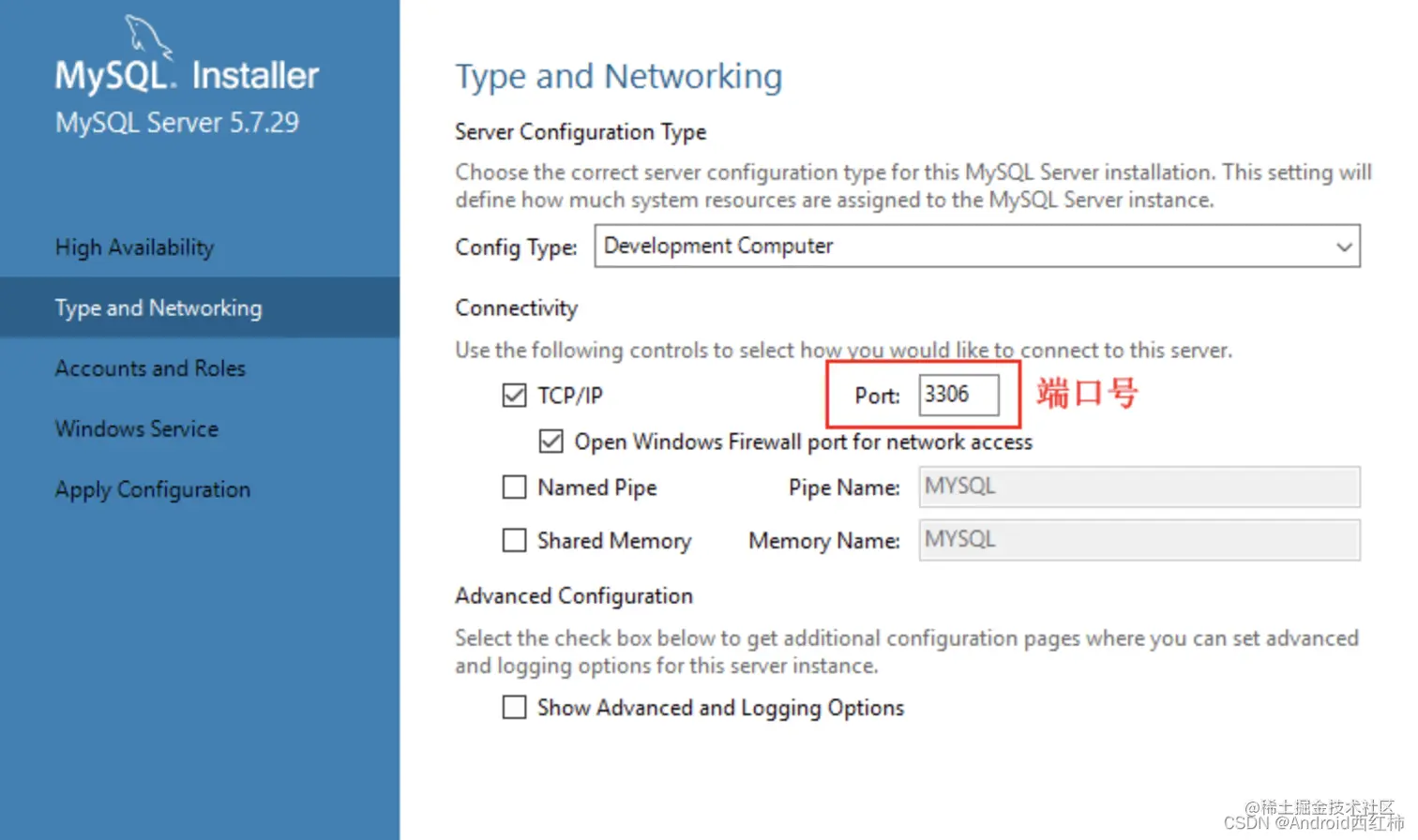Open the Apply Configuration step
This screenshot has width=1418, height=840.
[x=153, y=489]
